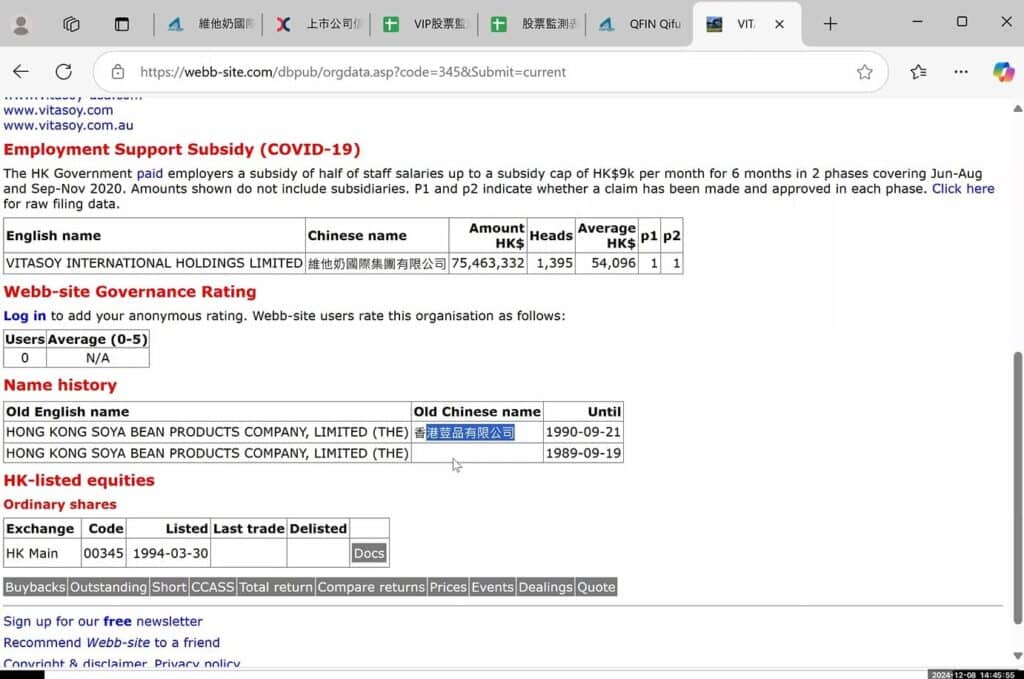The width and height of the screenshot is (1024, 679).
Task: Reload the page with refresh icon
Action: (64, 72)
